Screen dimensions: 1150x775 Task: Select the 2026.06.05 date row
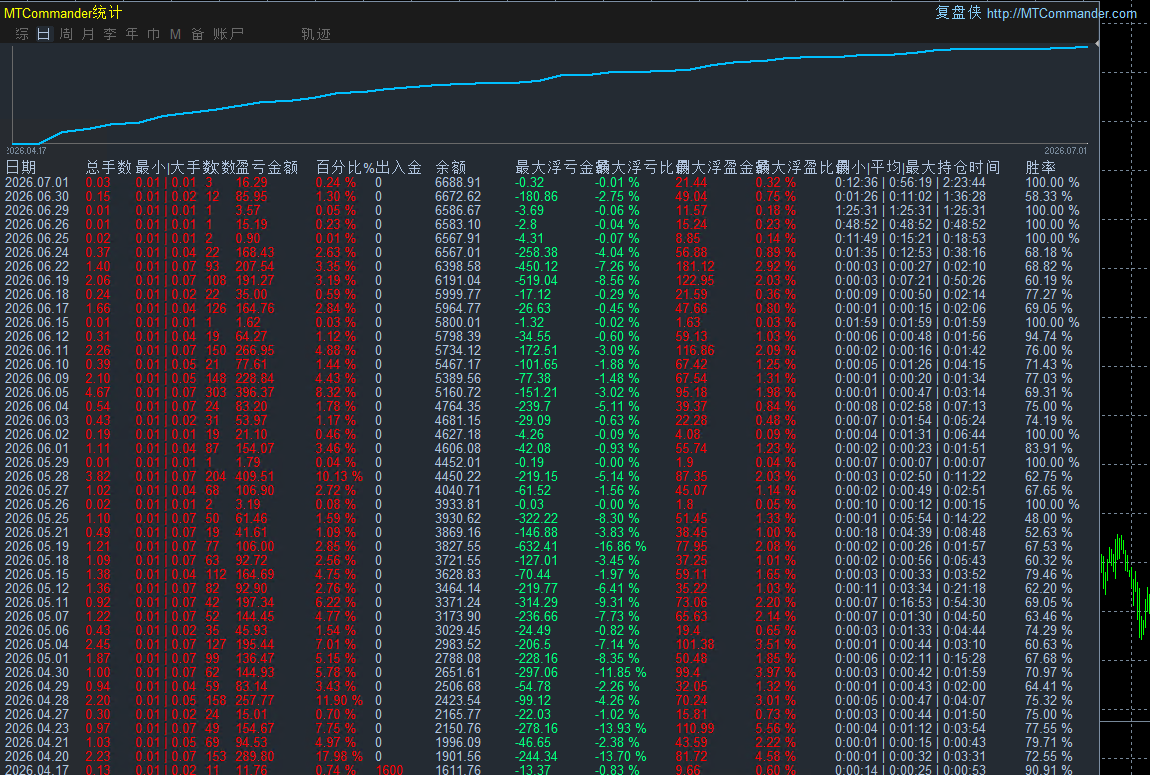point(37,392)
